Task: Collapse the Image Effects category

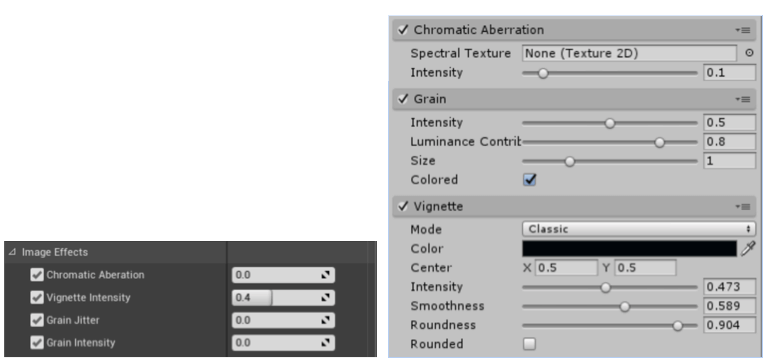Action: [x=12, y=252]
